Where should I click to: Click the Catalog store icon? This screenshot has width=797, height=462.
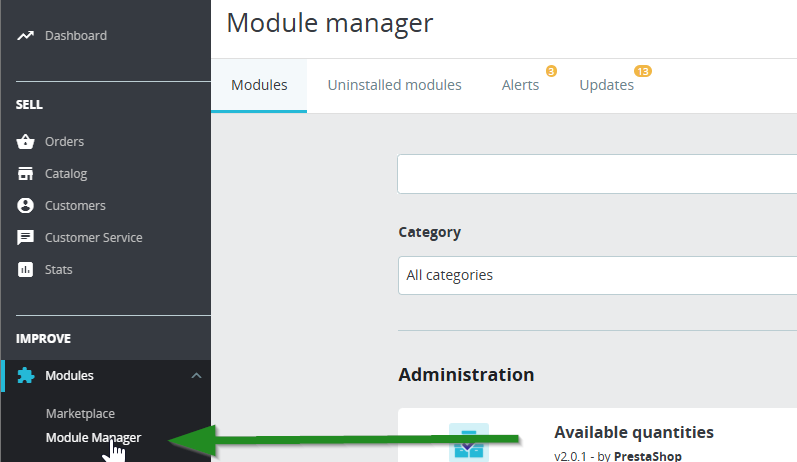click(x=26, y=174)
